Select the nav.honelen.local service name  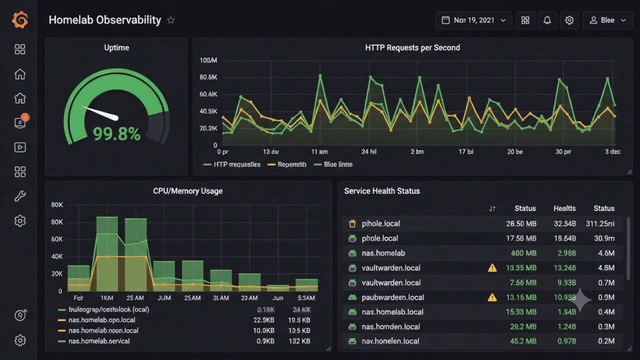390,341
